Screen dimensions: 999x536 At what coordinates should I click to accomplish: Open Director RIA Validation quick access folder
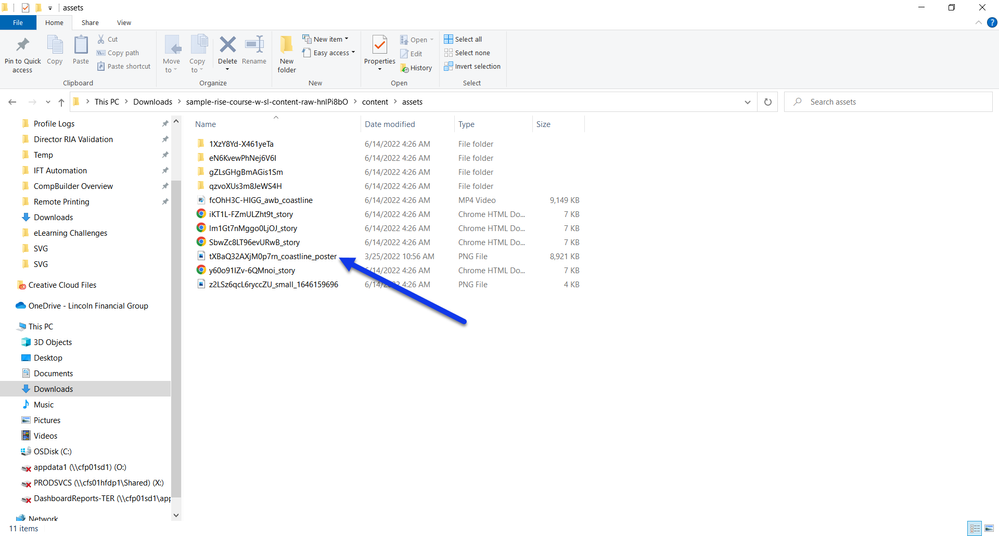point(73,139)
